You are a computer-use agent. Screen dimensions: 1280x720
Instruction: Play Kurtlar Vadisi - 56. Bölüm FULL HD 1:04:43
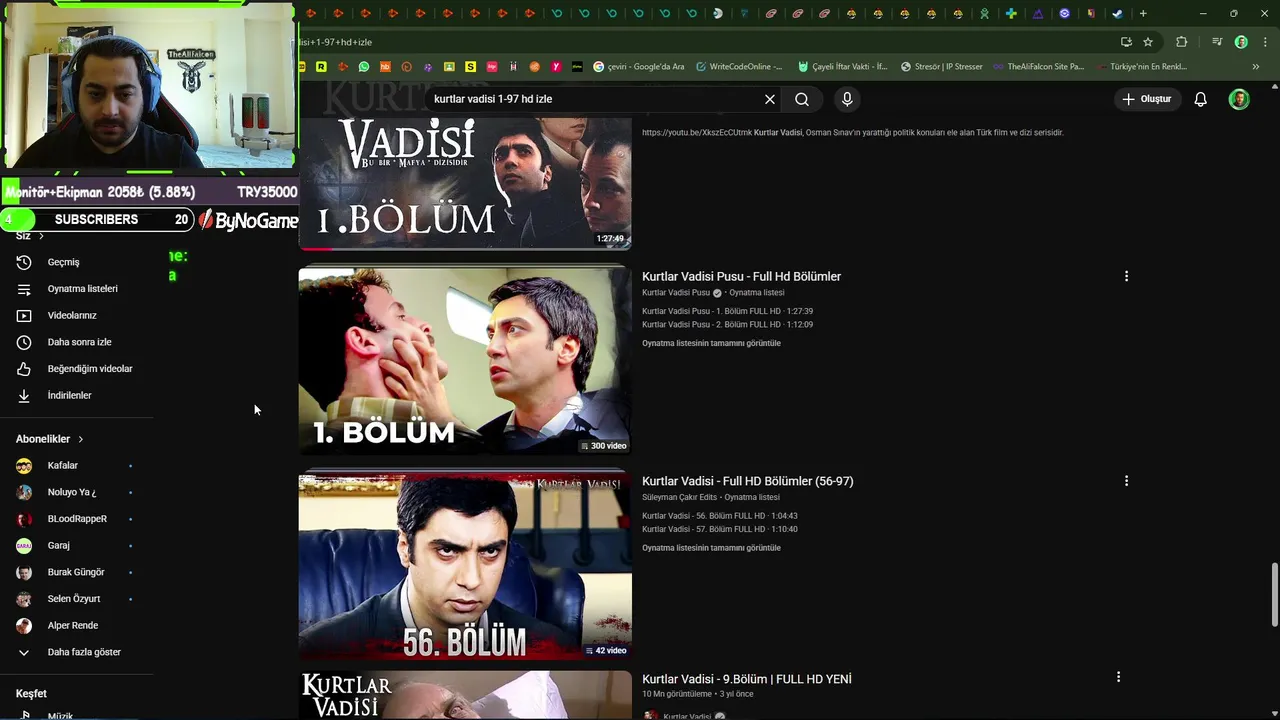[x=719, y=516]
